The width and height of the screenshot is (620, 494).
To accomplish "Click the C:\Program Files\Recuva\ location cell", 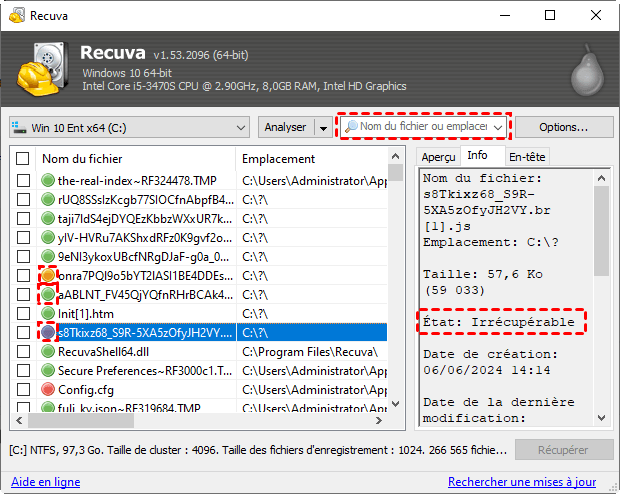I will (x=310, y=352).
